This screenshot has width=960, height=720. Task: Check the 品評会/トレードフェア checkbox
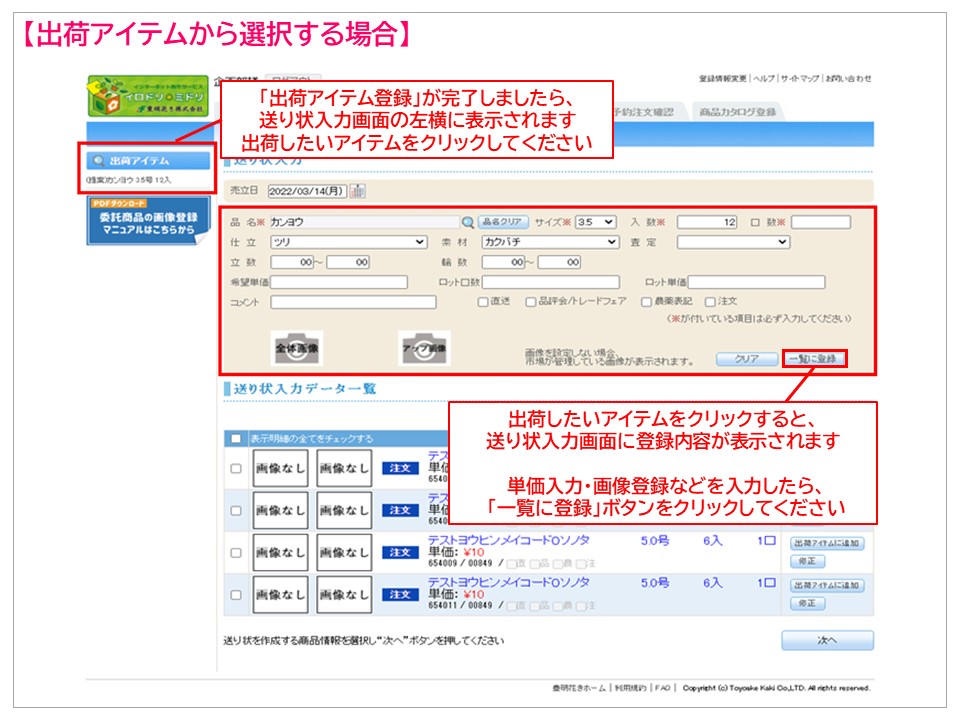tap(530, 302)
